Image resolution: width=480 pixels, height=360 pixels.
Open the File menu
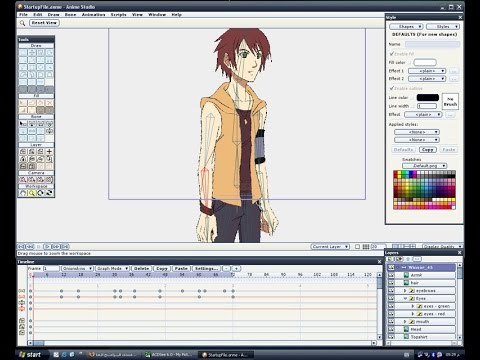tap(23, 15)
